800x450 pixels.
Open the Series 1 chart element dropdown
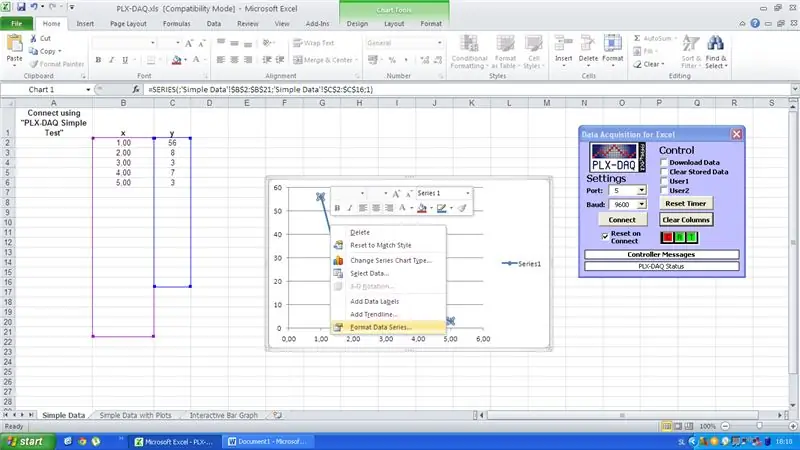[x=467, y=193]
